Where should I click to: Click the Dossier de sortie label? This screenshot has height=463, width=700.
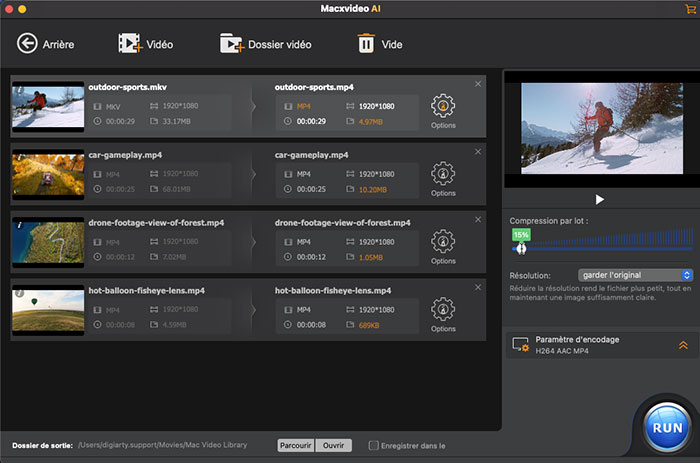coord(42,445)
